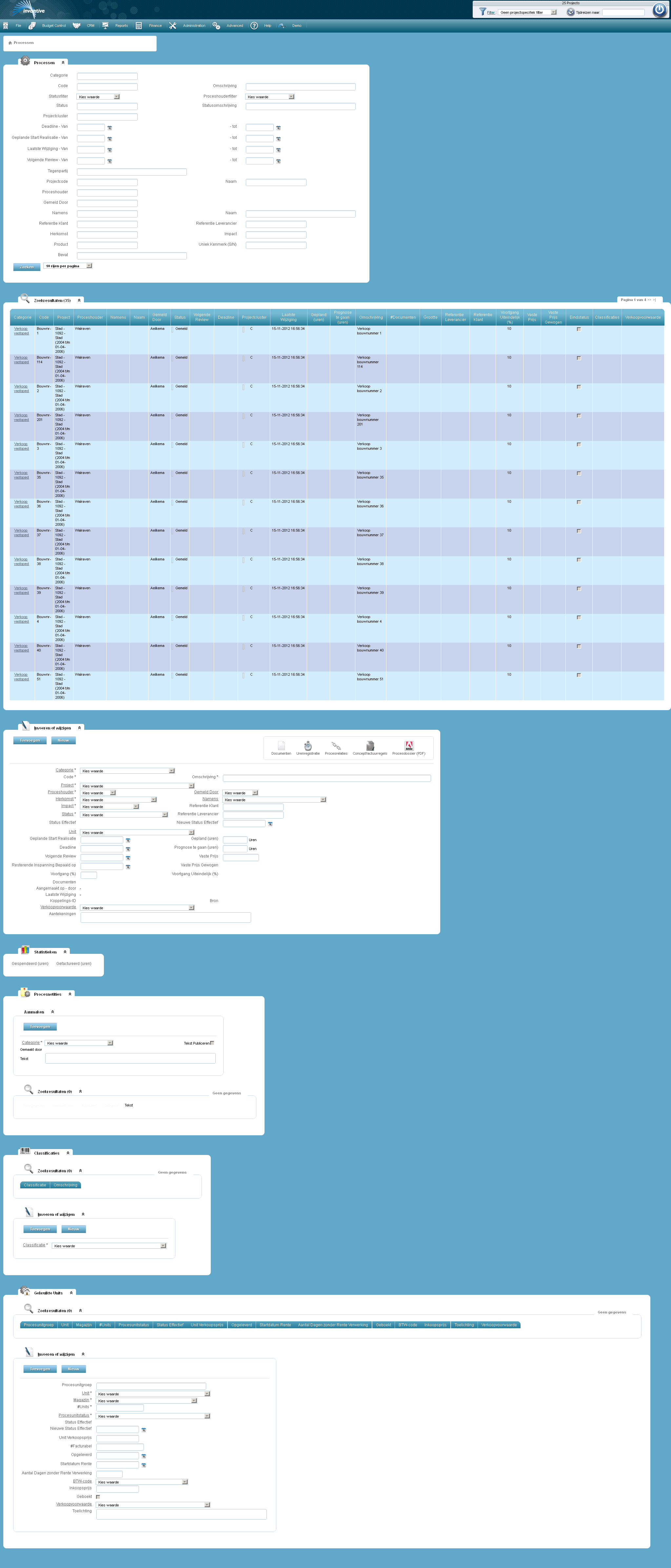Image resolution: width=671 pixels, height=1568 pixels.
Task: Open calendar picker for Deadline - Van
Action: [109, 128]
